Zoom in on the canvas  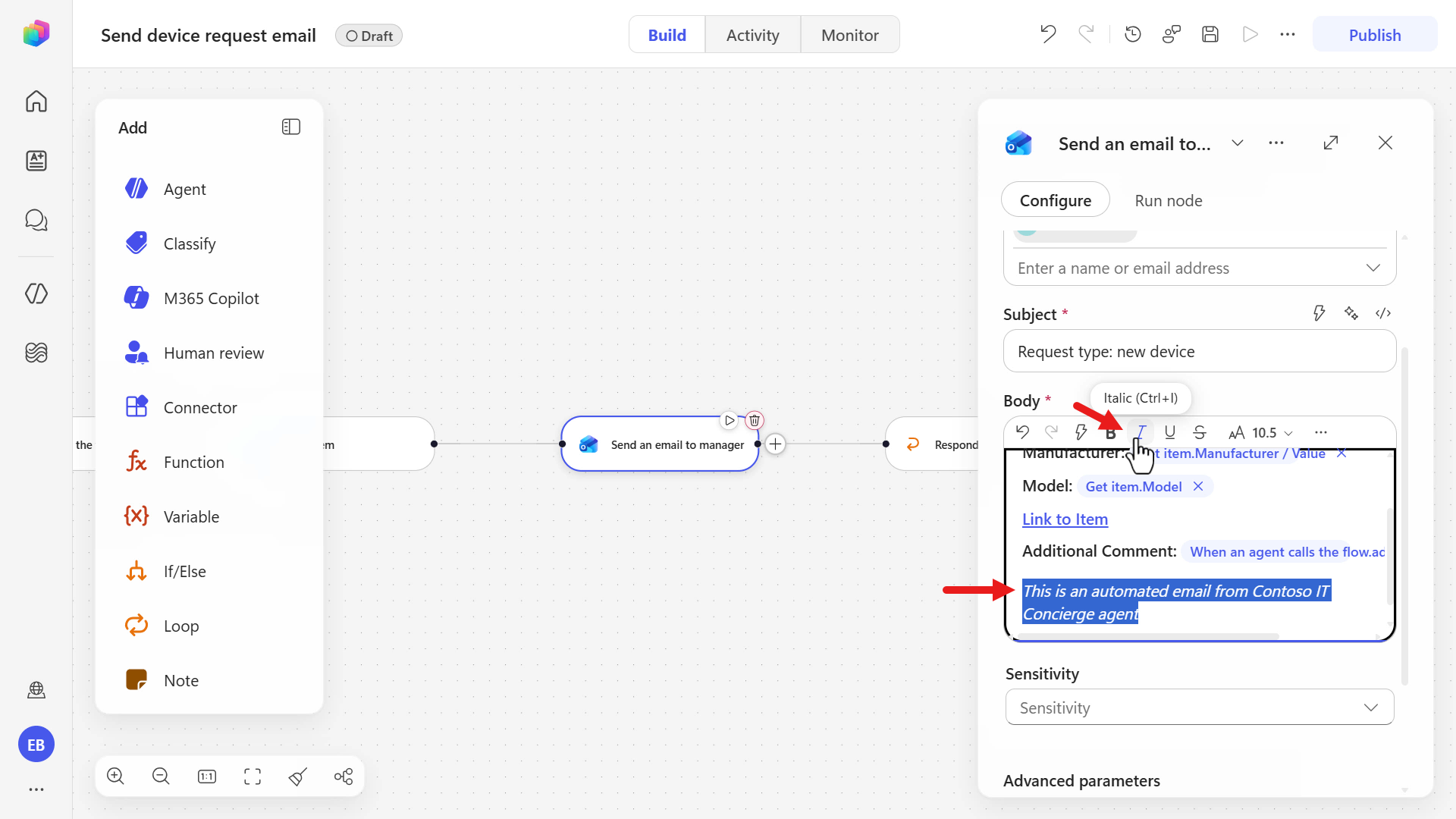click(115, 776)
